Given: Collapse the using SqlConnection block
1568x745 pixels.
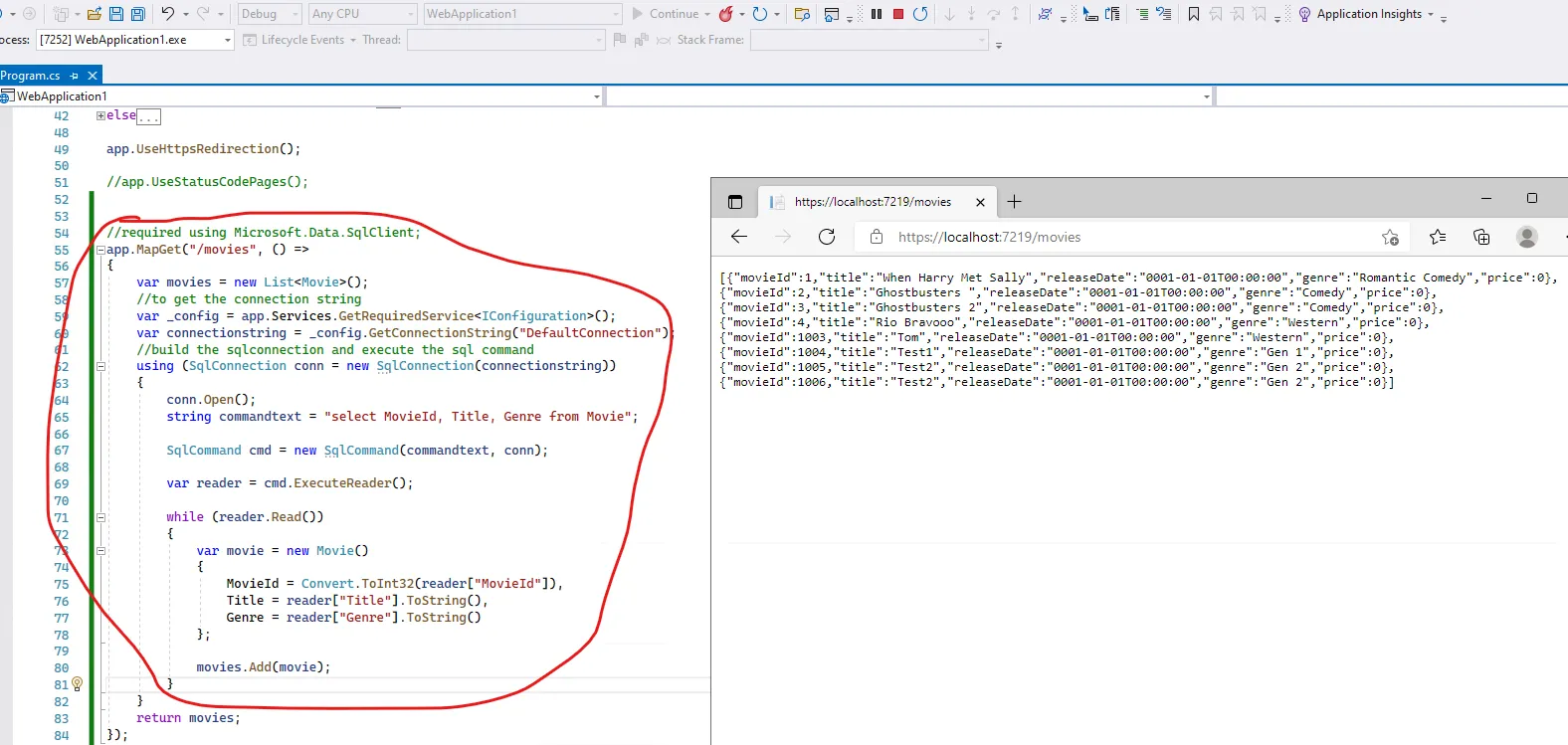Looking at the screenshot, I should [x=100, y=366].
